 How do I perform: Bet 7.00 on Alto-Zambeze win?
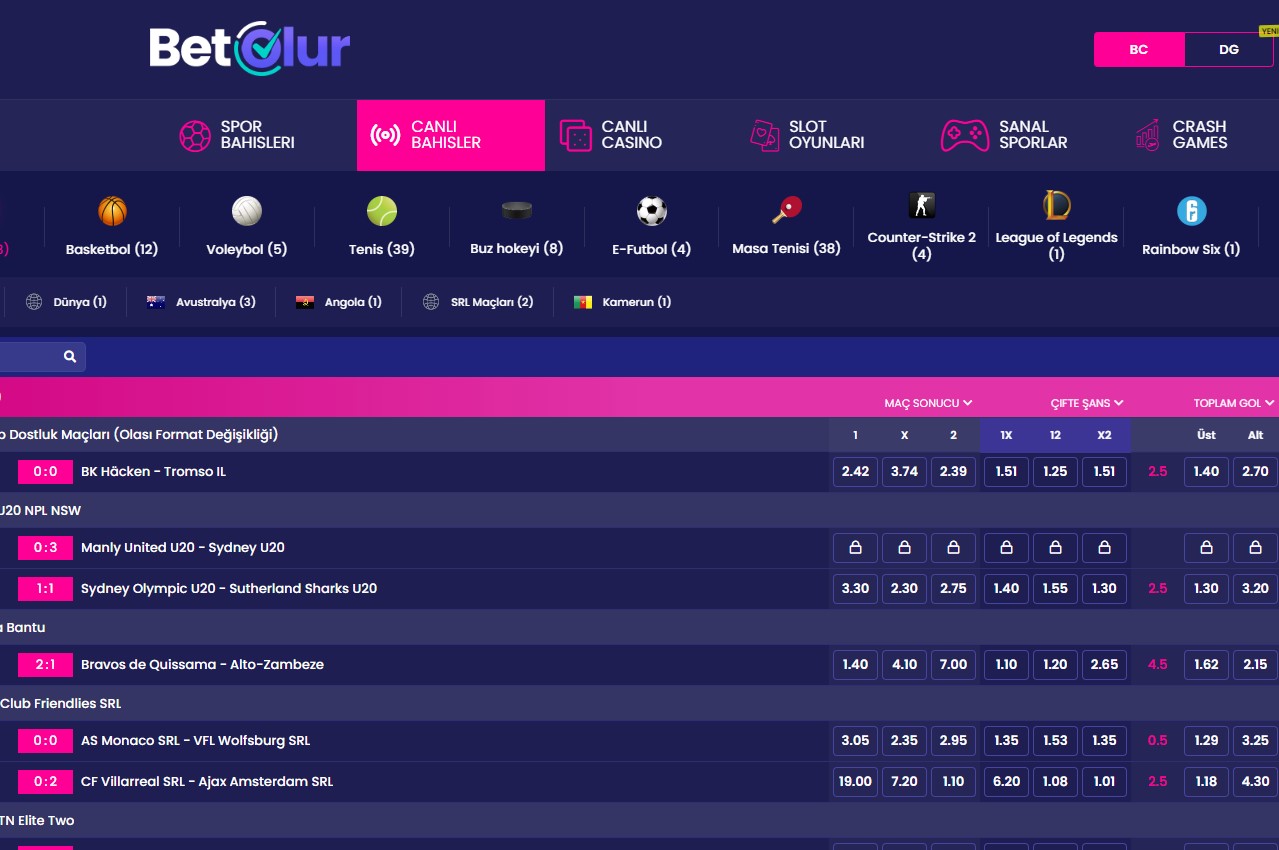[953, 665]
